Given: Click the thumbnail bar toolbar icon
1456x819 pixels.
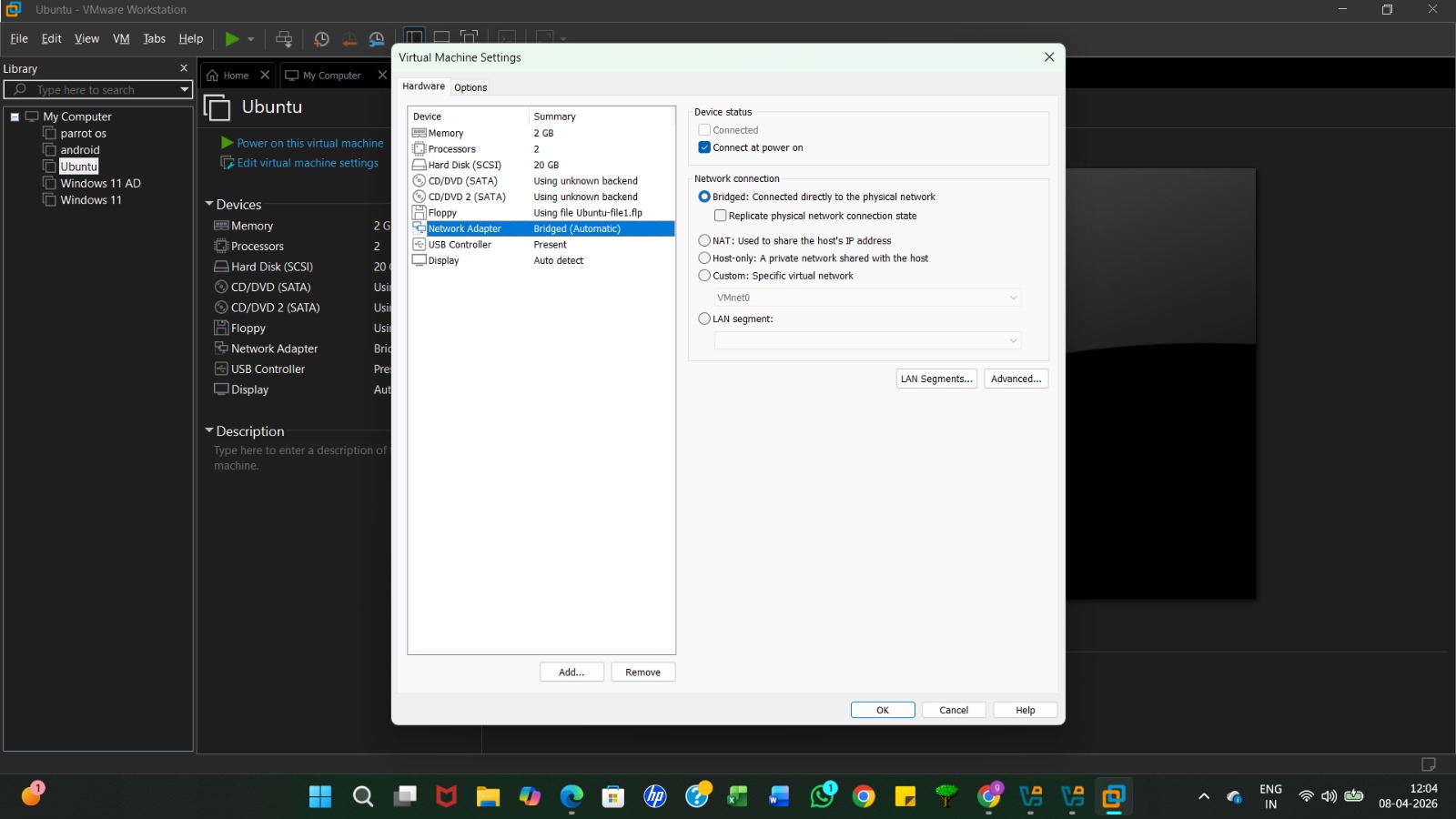Looking at the screenshot, I should click(441, 38).
